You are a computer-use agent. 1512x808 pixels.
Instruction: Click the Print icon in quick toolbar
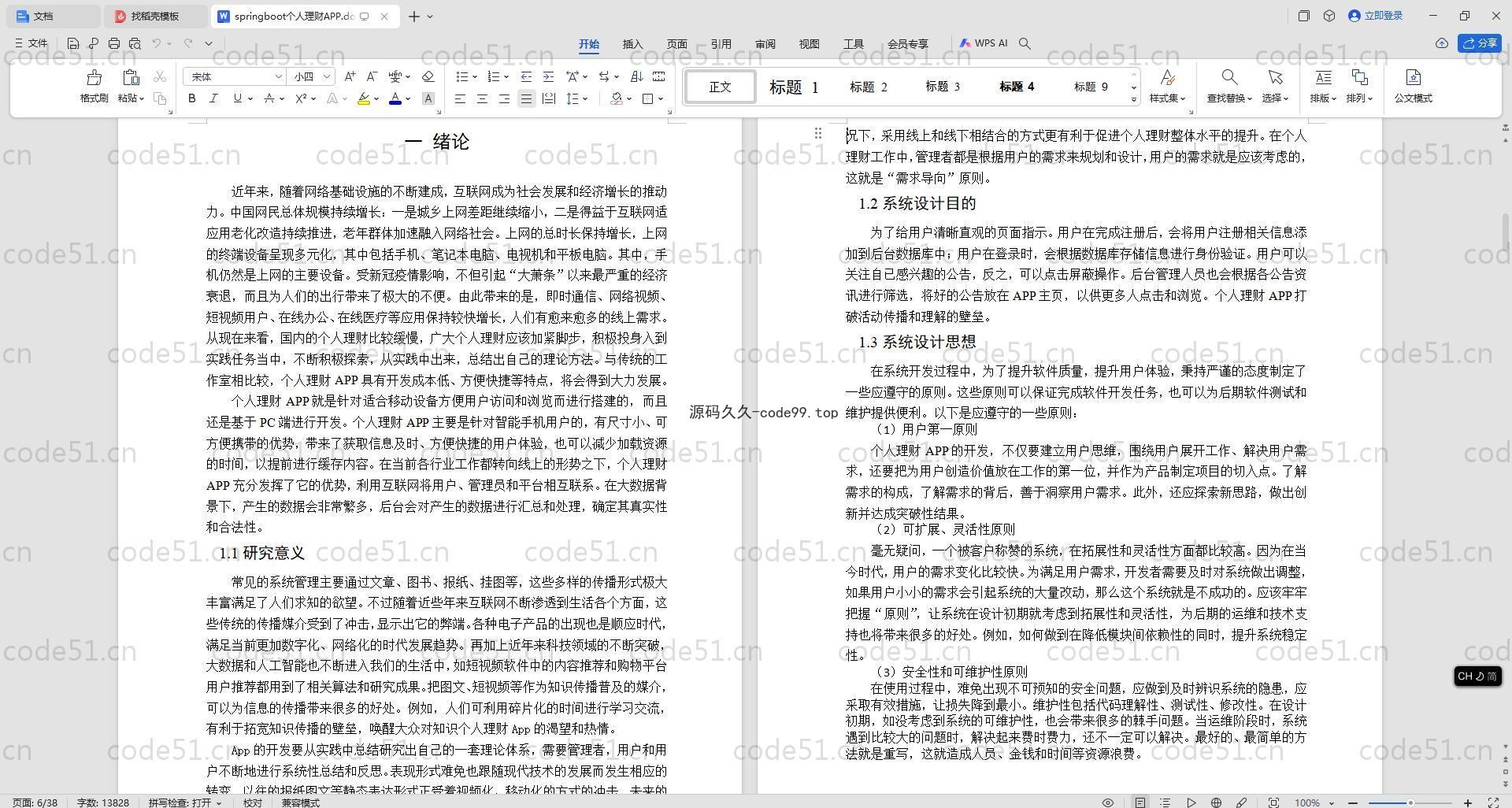114,43
